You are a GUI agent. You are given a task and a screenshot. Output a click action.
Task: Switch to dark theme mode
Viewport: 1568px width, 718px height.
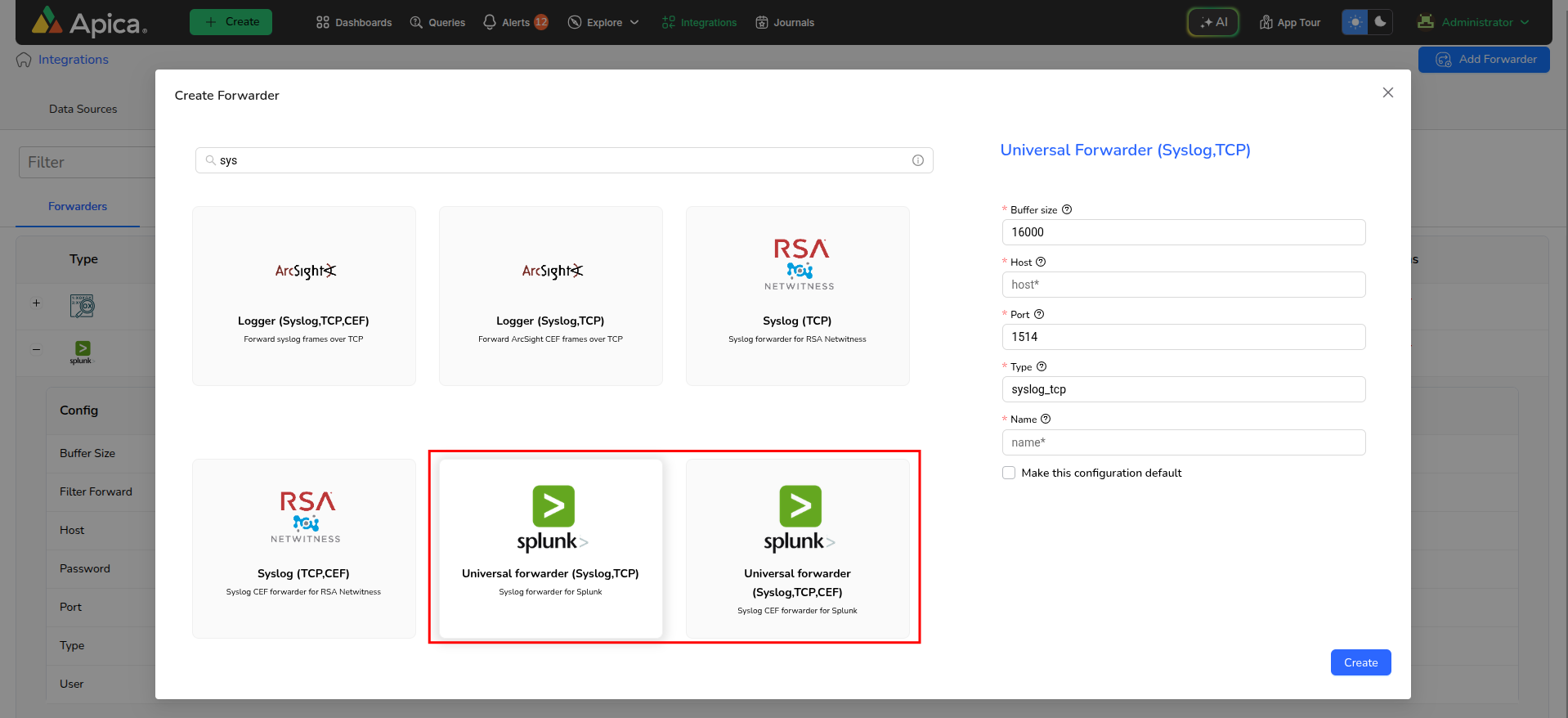(x=1380, y=22)
